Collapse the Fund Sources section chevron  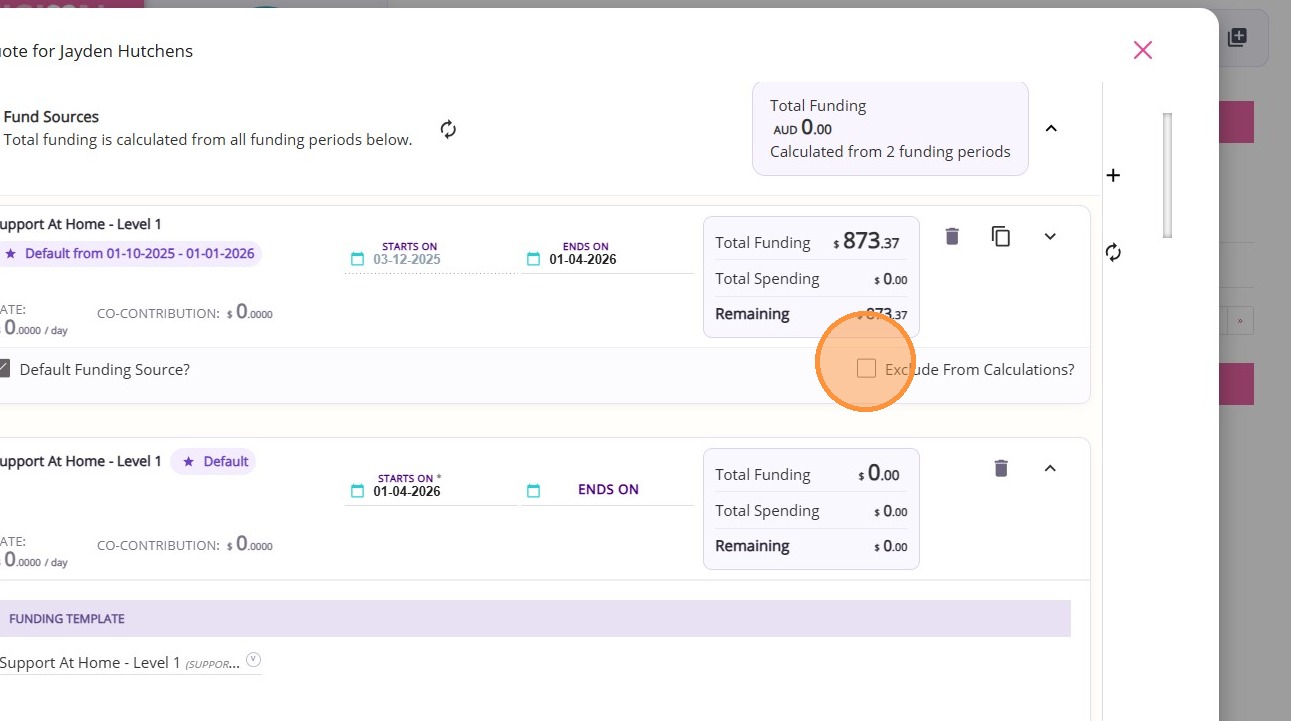coord(1051,128)
